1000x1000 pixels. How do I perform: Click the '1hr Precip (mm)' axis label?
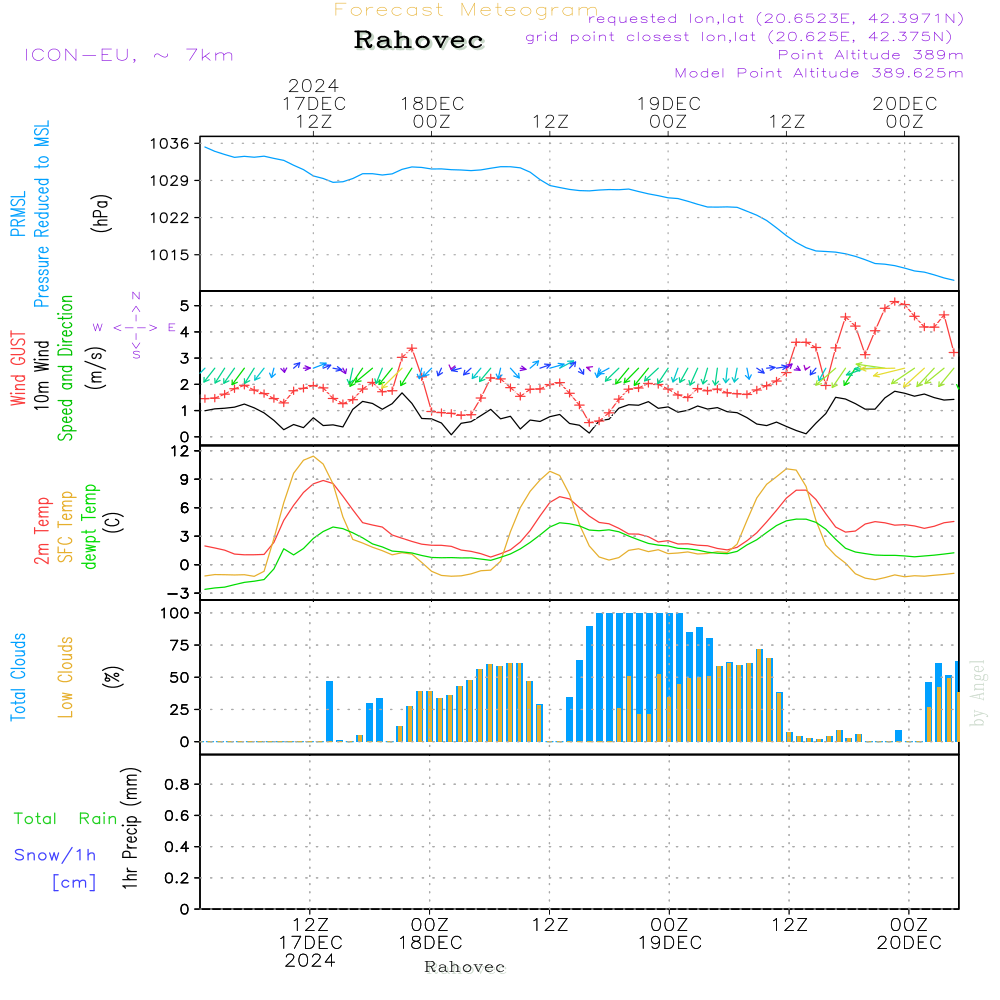[130, 828]
